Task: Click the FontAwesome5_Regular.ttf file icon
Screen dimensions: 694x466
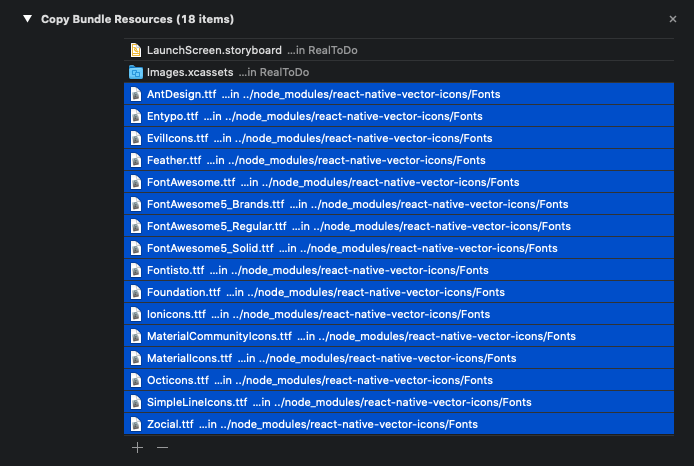Action: (136, 226)
